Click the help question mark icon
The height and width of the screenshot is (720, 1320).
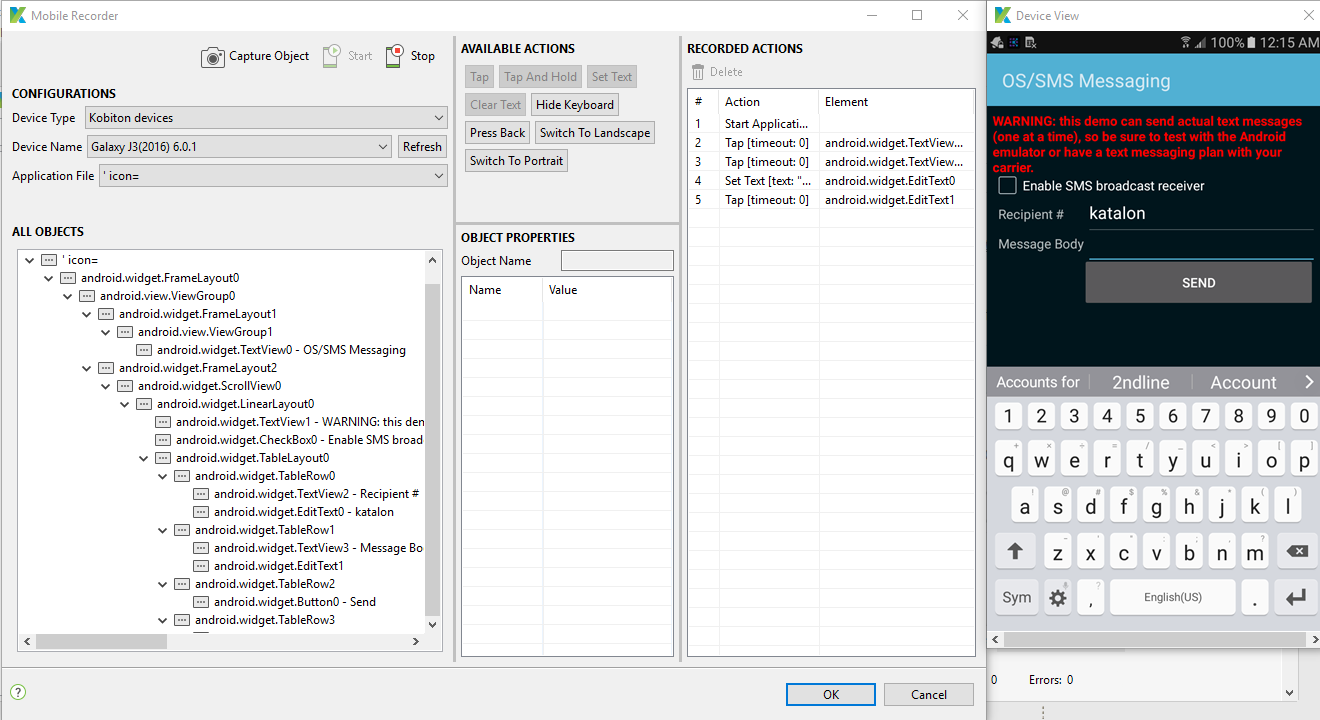click(17, 691)
